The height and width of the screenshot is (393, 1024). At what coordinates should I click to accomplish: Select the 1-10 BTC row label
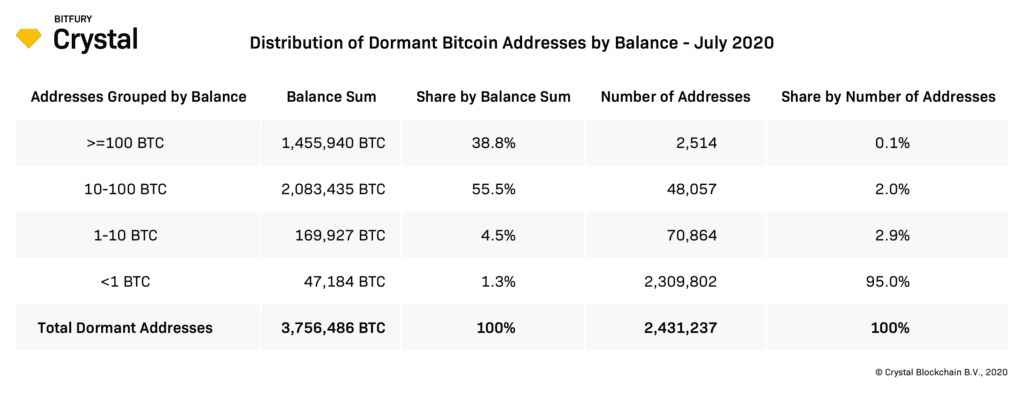(125, 236)
